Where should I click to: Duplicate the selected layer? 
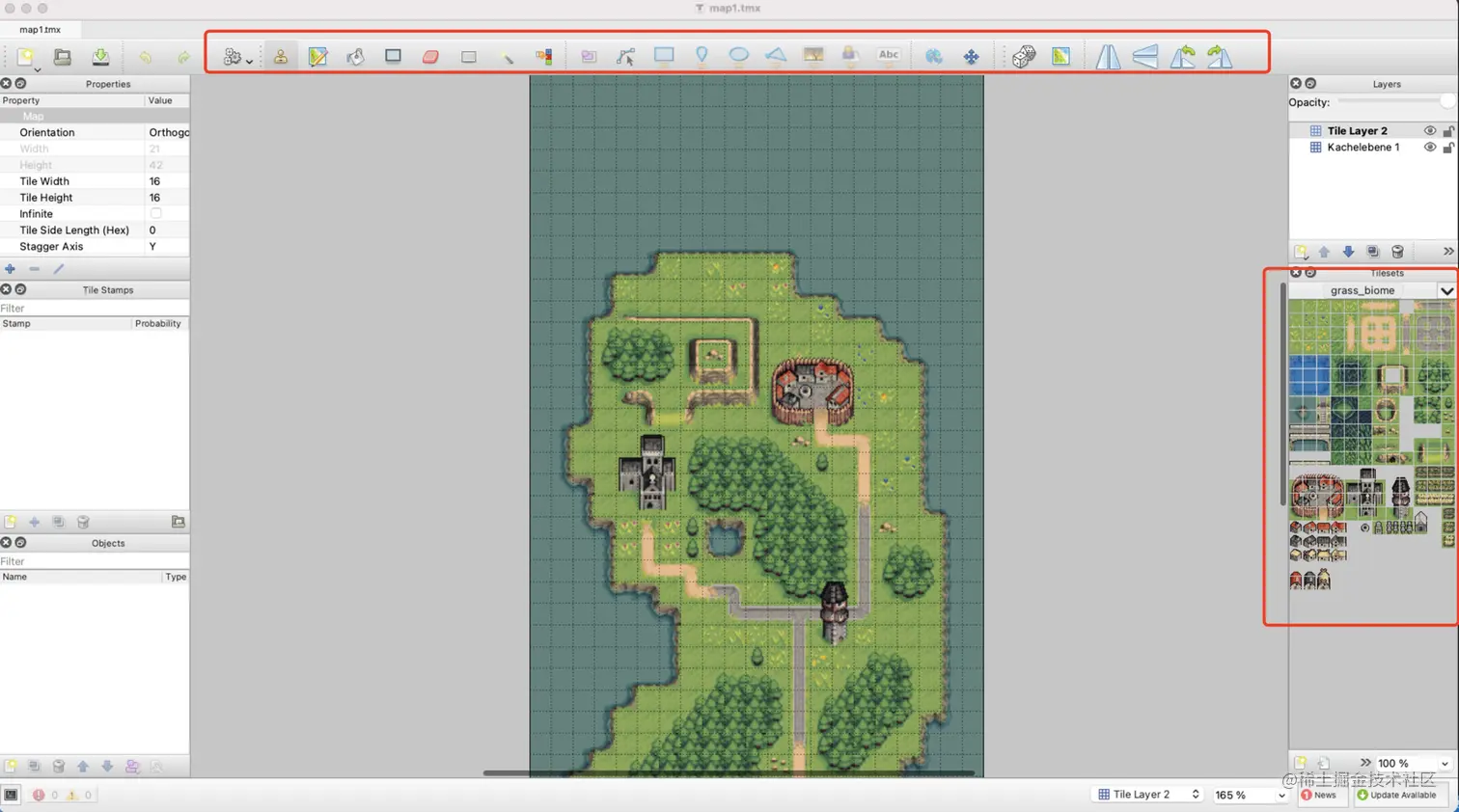(x=1373, y=253)
